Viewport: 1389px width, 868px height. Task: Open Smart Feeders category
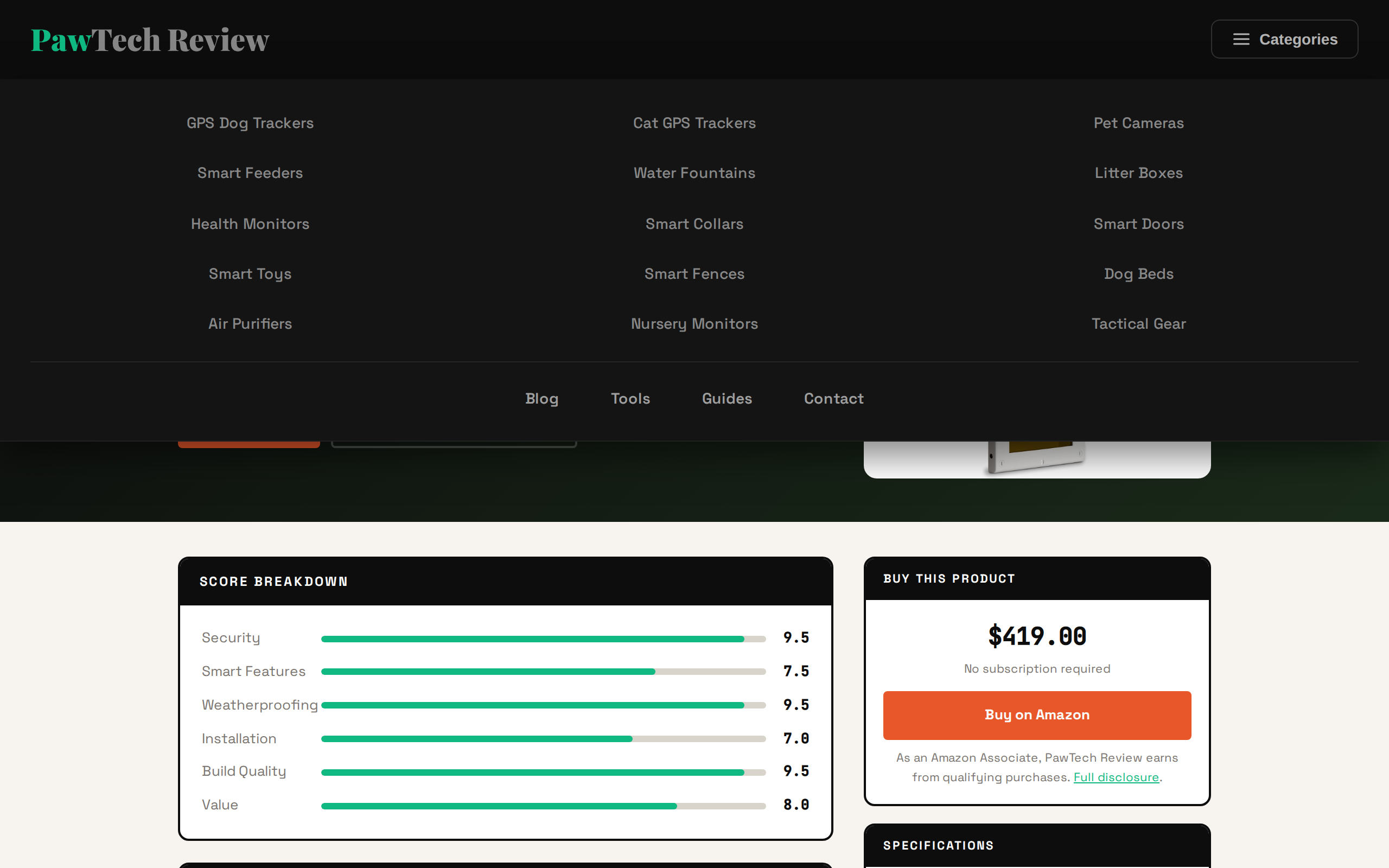pos(250,173)
